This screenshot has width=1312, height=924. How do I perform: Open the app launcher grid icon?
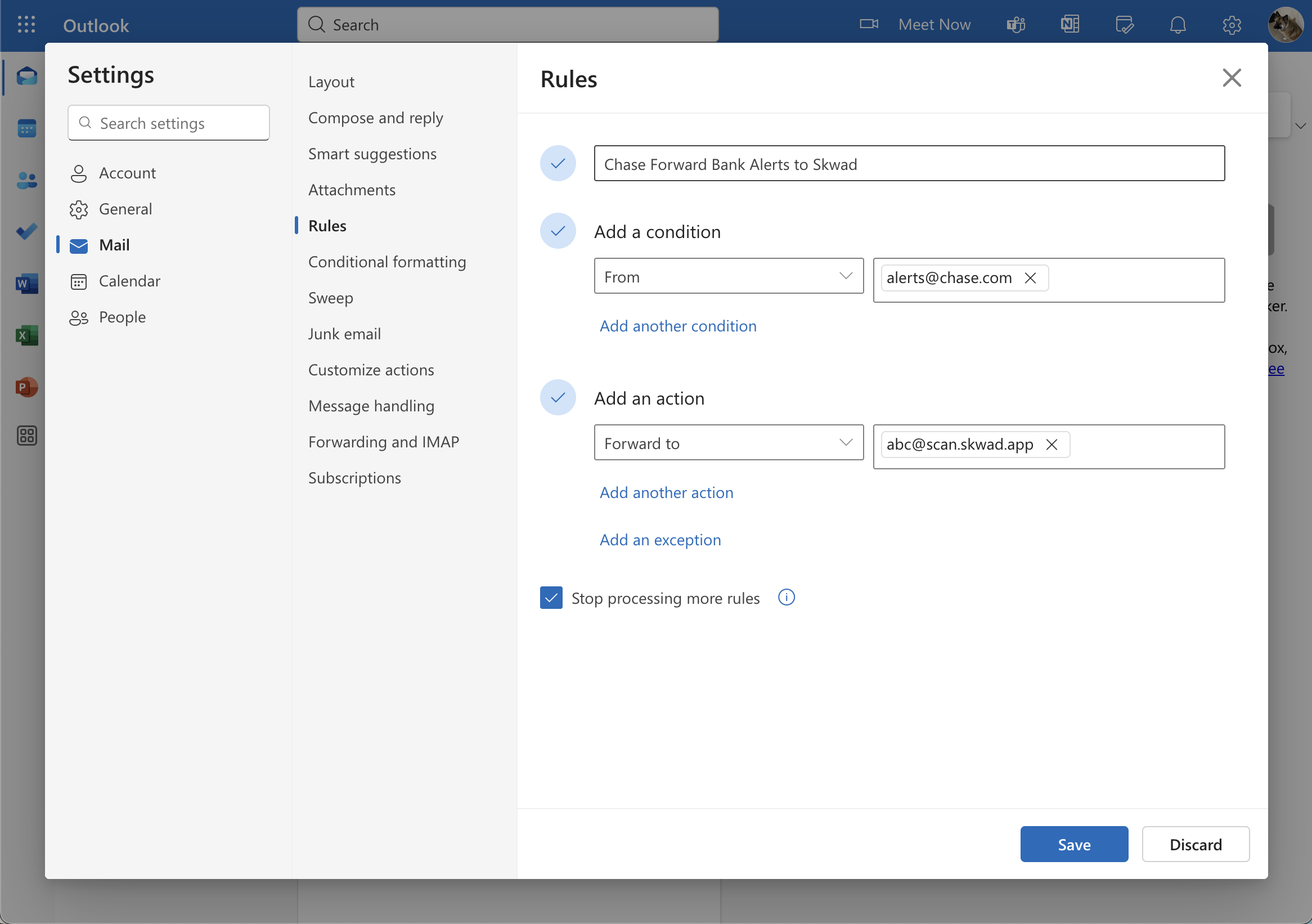(x=26, y=25)
